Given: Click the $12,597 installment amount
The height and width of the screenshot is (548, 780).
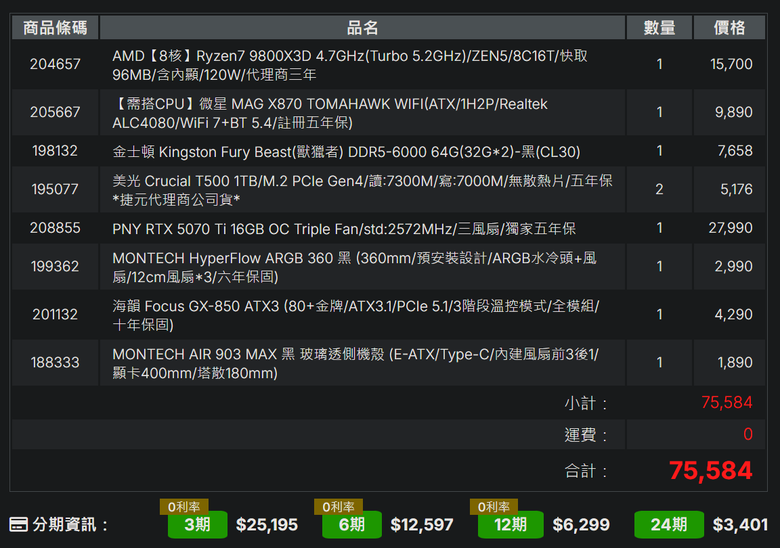Looking at the screenshot, I should tap(422, 525).
